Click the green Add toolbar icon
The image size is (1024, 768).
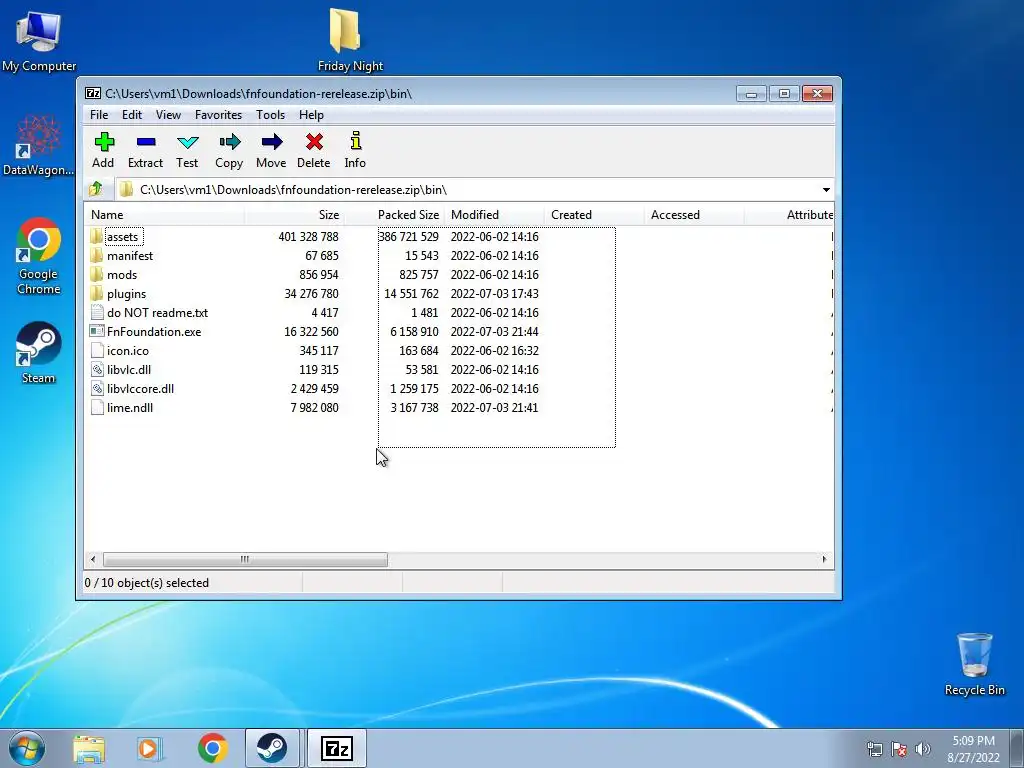click(x=104, y=142)
